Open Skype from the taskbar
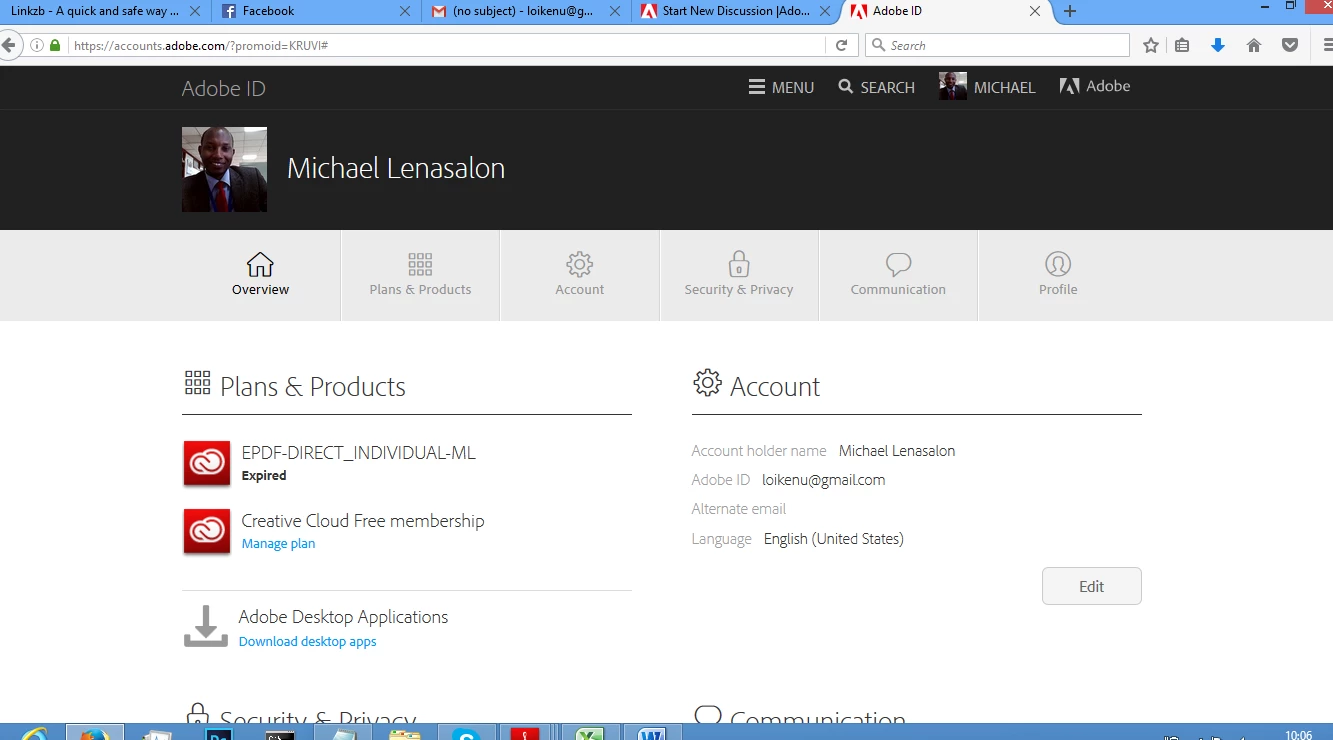Image resolution: width=1333 pixels, height=740 pixels. click(465, 733)
